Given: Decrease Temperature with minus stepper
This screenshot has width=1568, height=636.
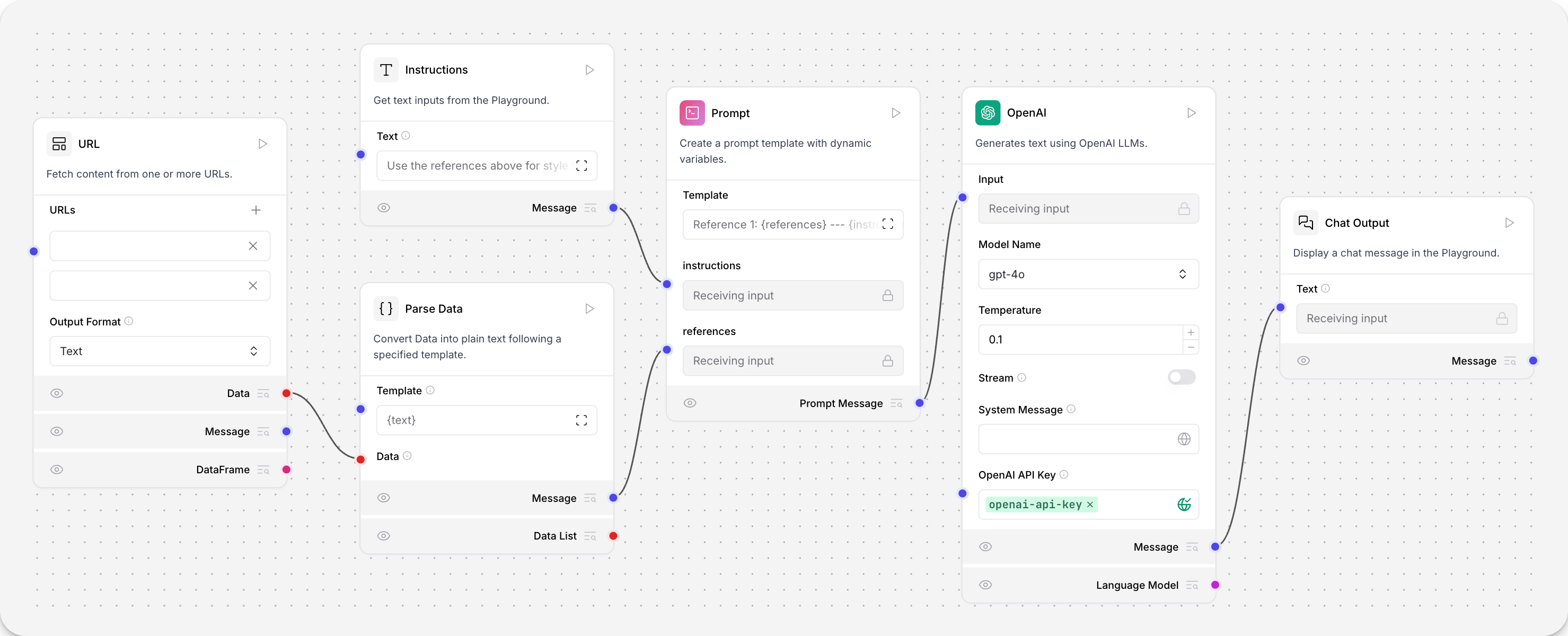Looking at the screenshot, I should coord(1191,347).
